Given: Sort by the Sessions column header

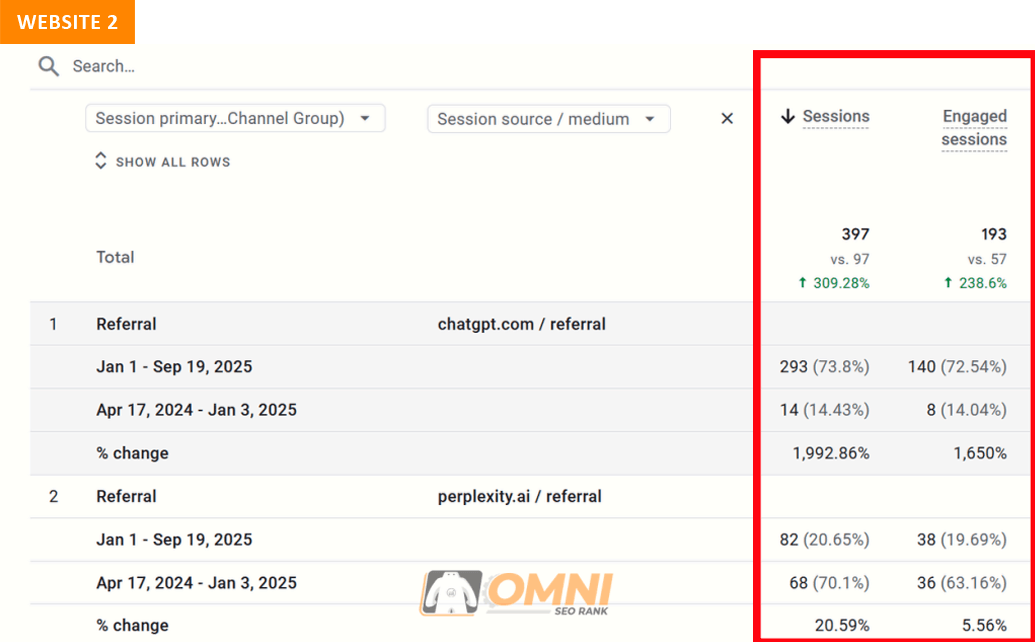Looking at the screenshot, I should pos(836,117).
